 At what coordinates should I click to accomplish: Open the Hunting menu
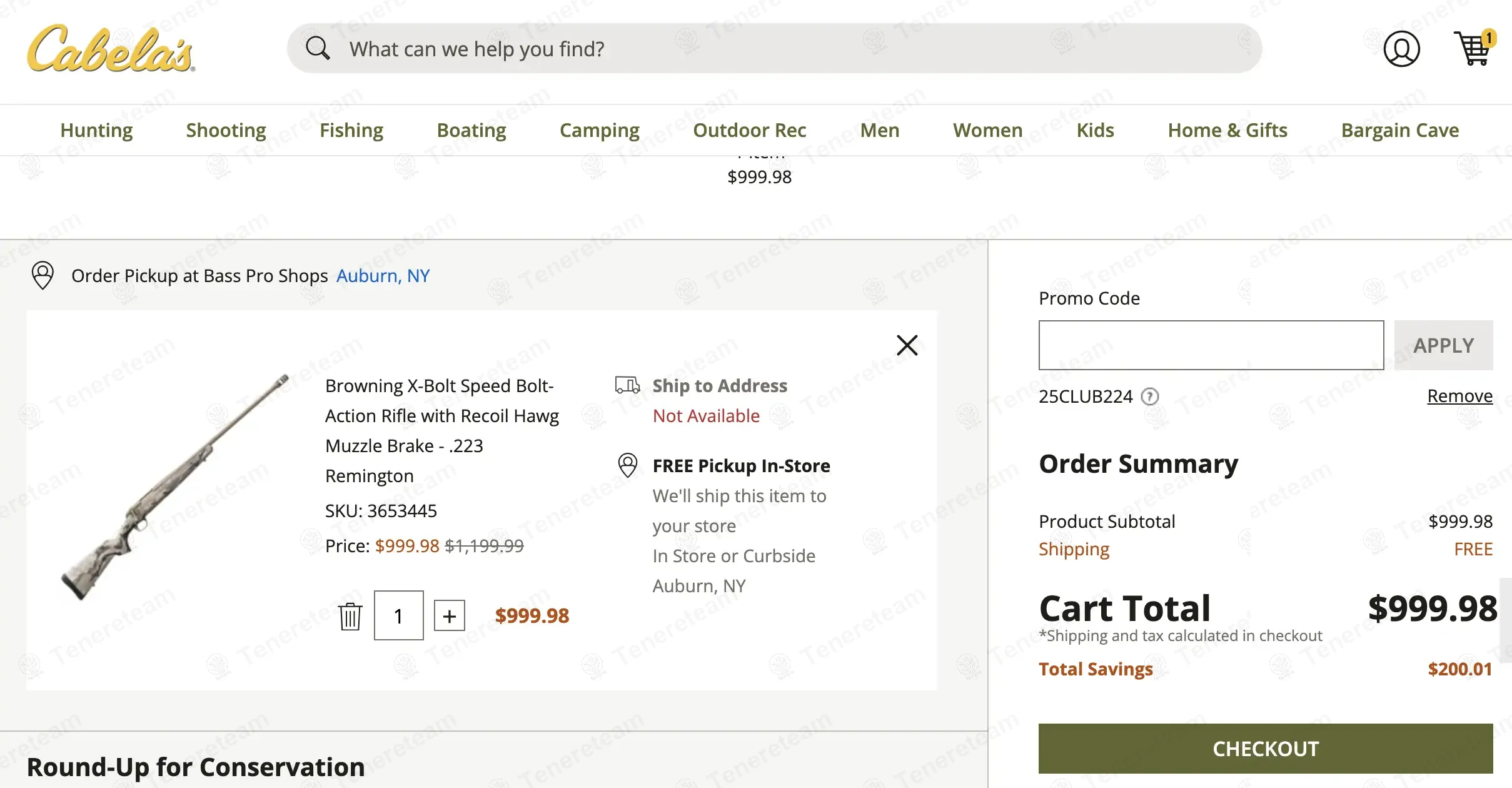(x=96, y=130)
